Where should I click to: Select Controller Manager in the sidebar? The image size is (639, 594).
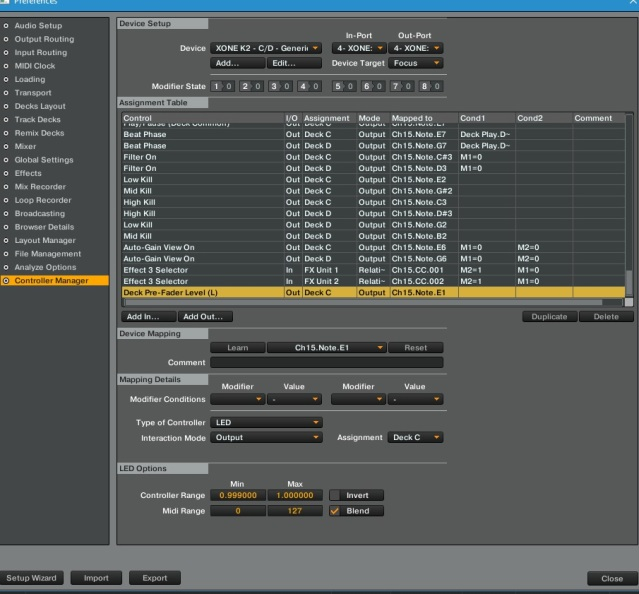(52, 280)
